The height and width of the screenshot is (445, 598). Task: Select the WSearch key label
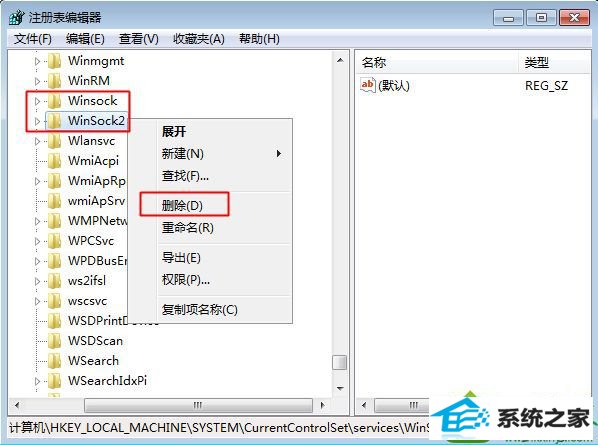[93, 361]
